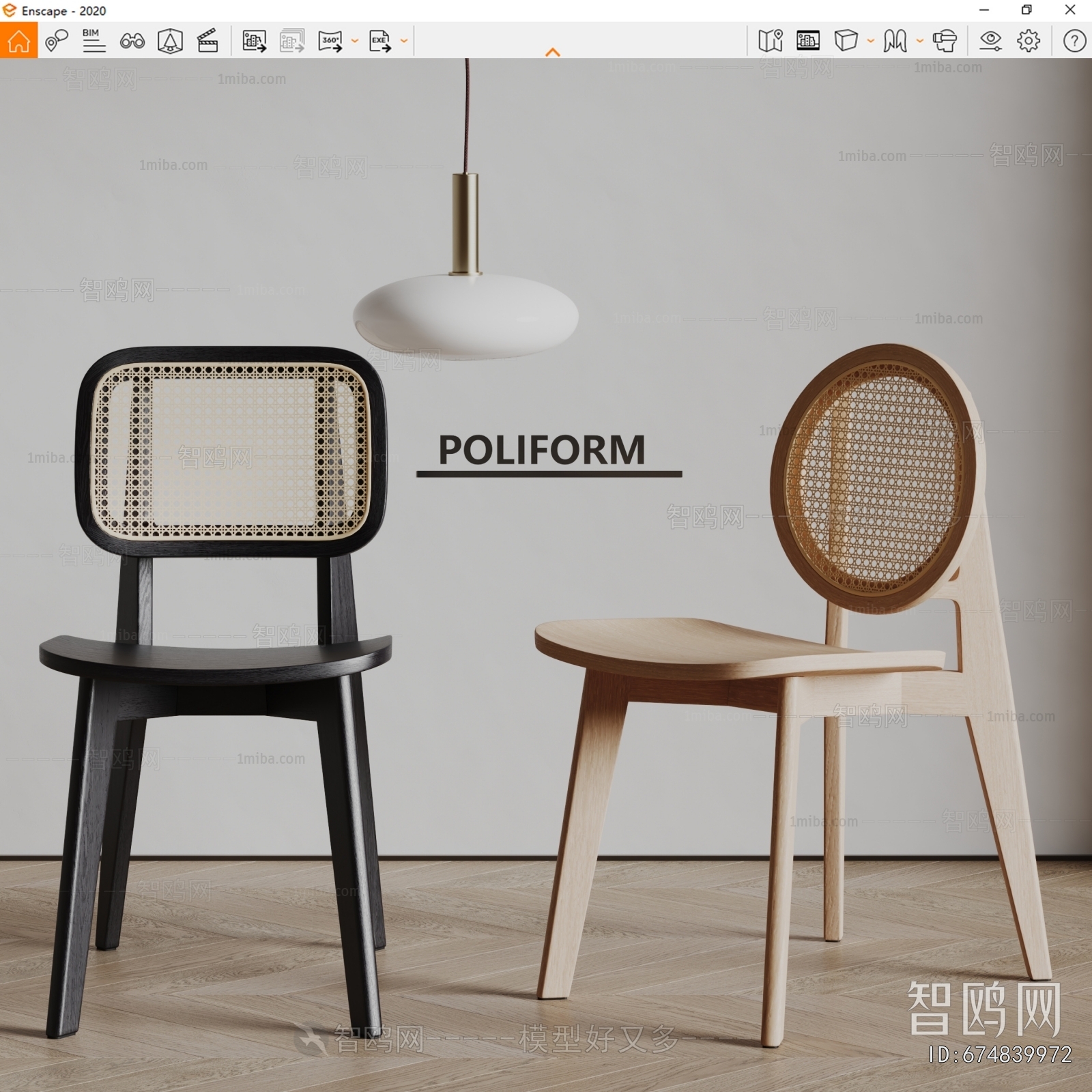Open Manage Views location pin icon
The width and height of the screenshot is (1092, 1092).
(x=57, y=41)
